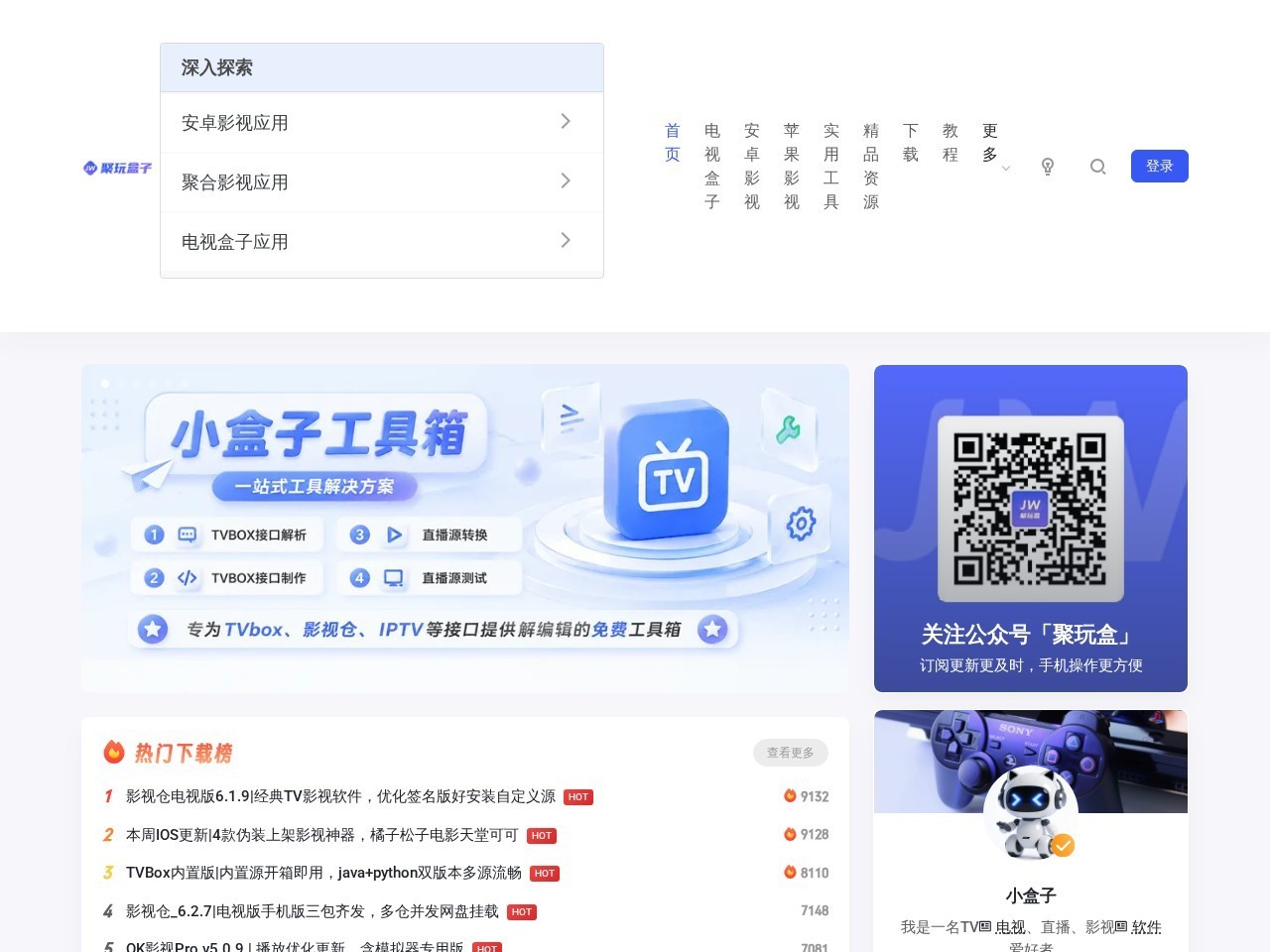Click the 聚玩盒子 QR code image

[1030, 509]
